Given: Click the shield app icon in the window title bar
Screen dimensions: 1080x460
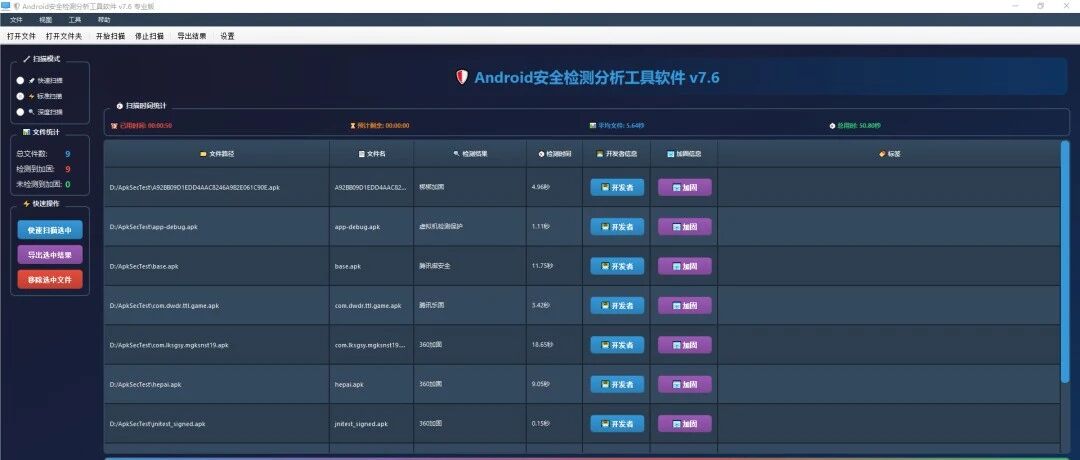Looking at the screenshot, I should pyautogui.click(x=16, y=6).
